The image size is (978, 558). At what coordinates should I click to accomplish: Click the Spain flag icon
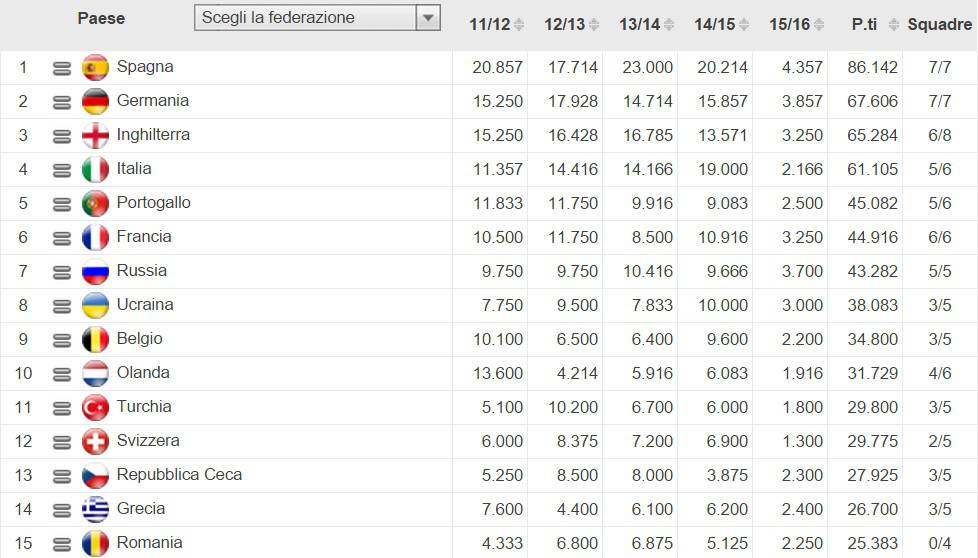click(x=95, y=67)
